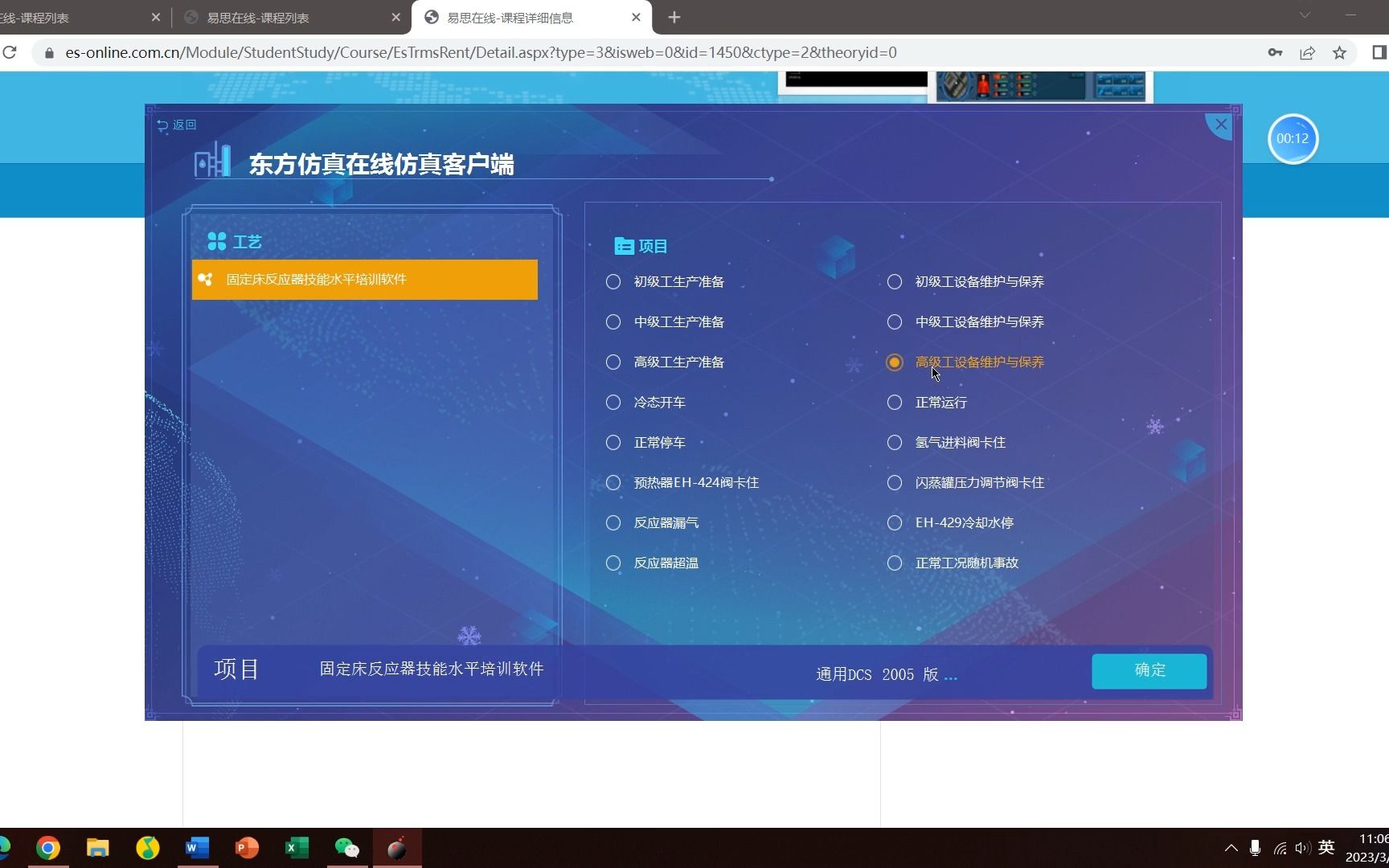Toggle browser side panel icon
The image size is (1389, 868).
click(1379, 53)
